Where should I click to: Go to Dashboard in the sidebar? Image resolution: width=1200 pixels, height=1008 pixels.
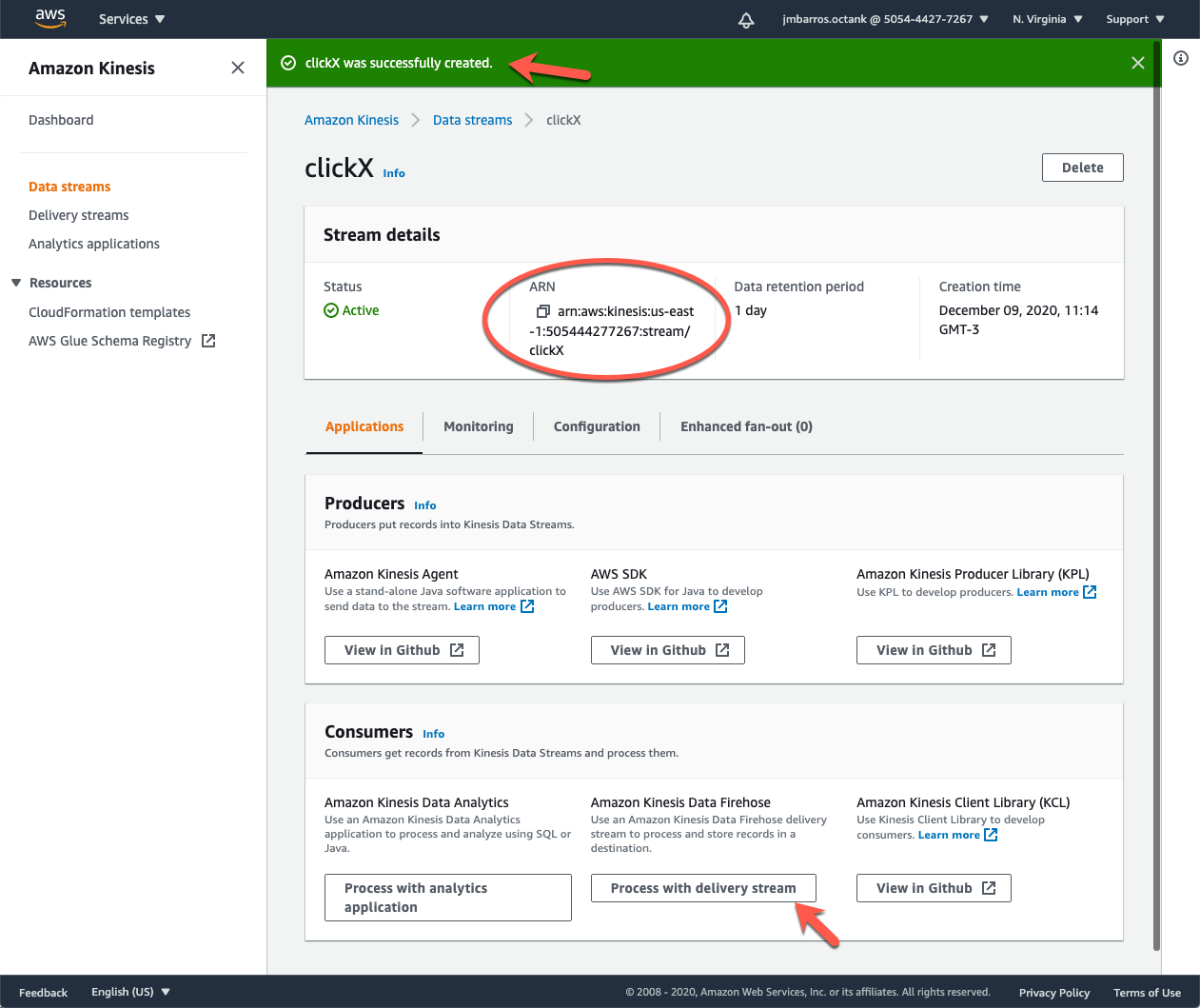(61, 120)
